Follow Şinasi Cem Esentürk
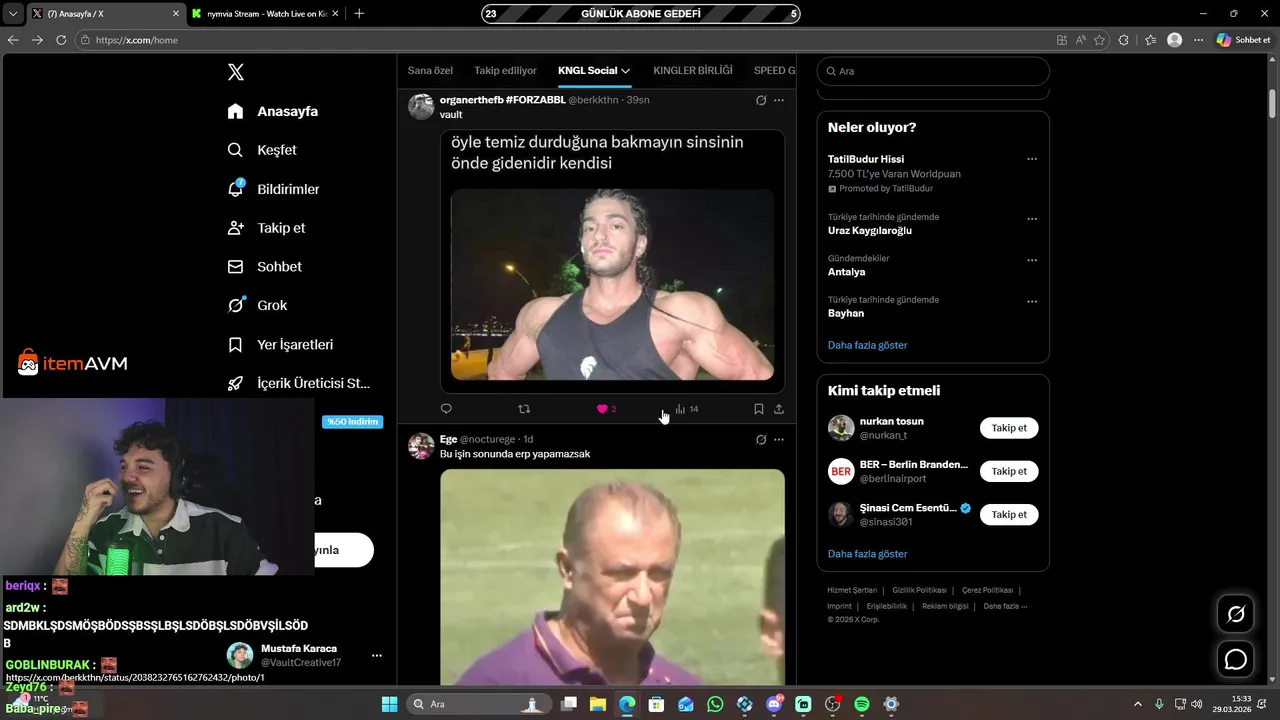This screenshot has height=720, width=1280. (x=1009, y=514)
